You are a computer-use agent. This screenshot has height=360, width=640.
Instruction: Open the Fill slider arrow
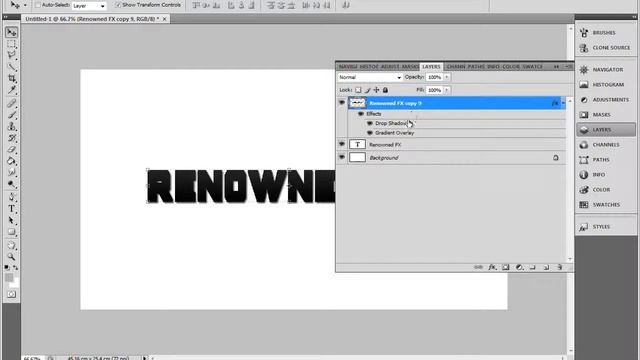(447, 90)
